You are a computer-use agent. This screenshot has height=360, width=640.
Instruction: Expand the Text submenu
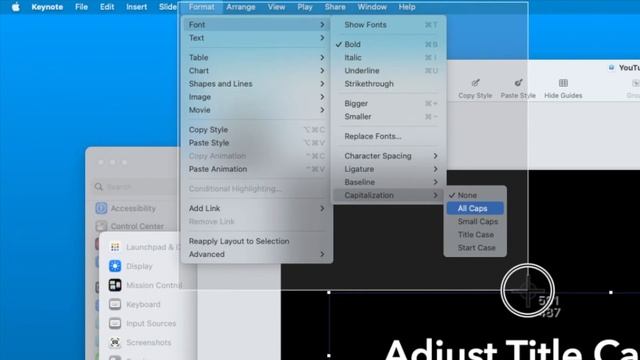257,38
